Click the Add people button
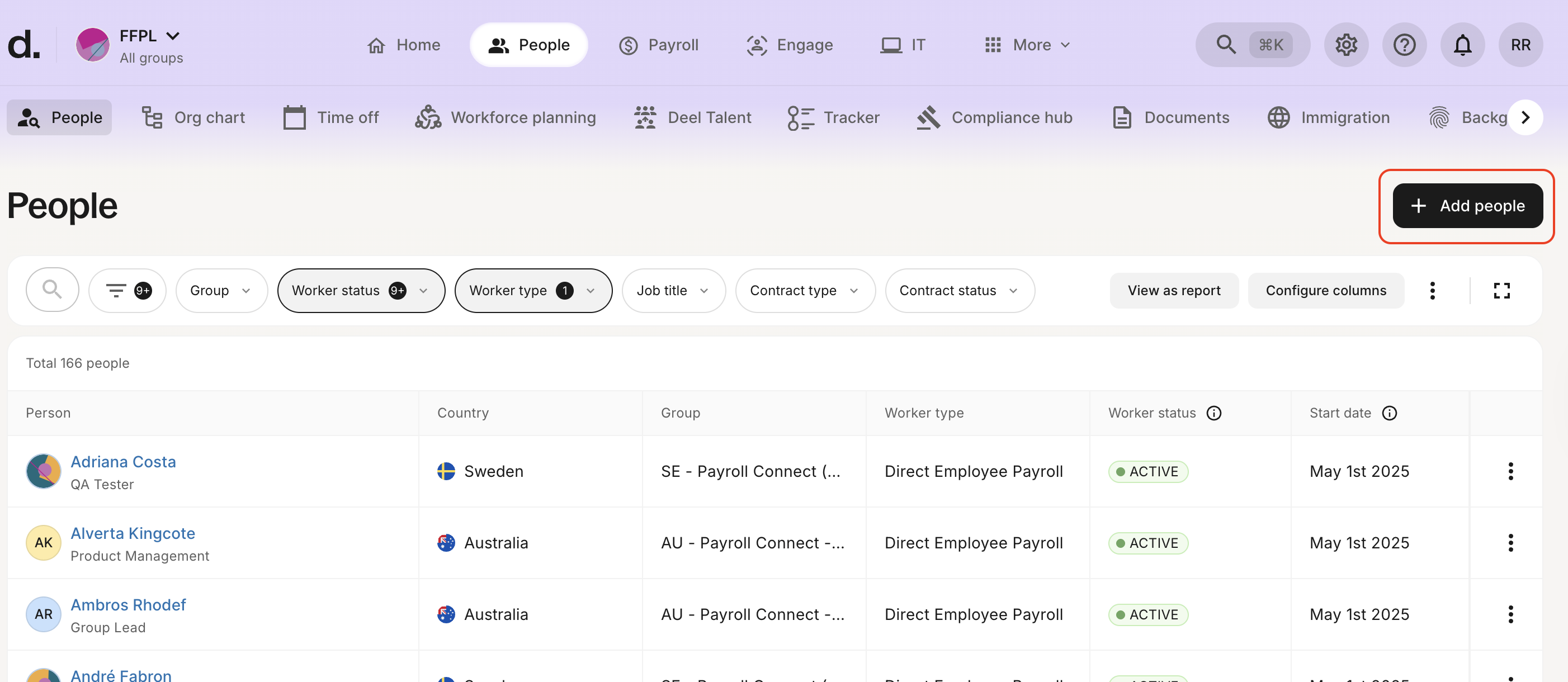The height and width of the screenshot is (682, 1568). pos(1467,206)
